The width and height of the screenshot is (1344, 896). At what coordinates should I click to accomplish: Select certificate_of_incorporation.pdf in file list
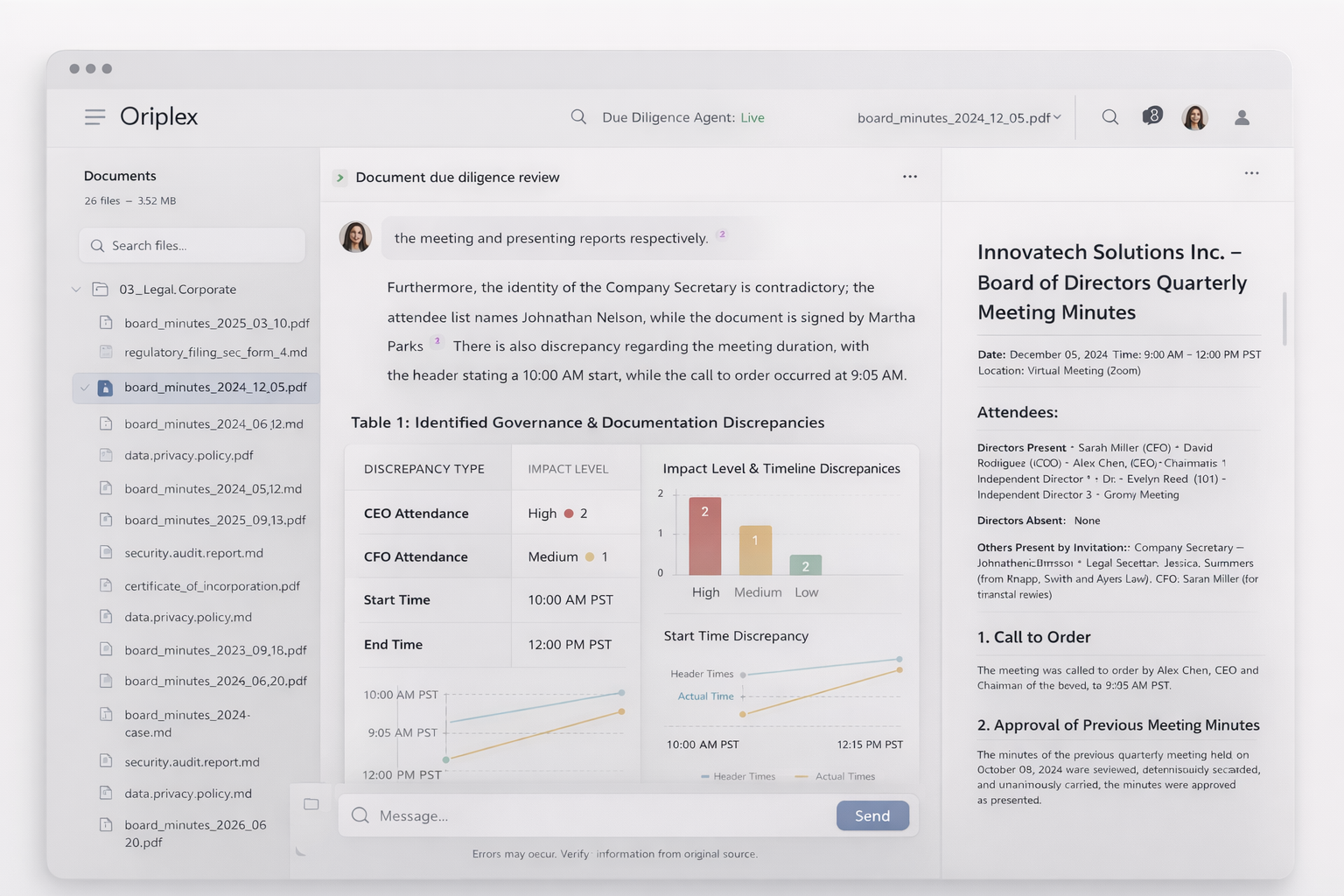(212, 586)
